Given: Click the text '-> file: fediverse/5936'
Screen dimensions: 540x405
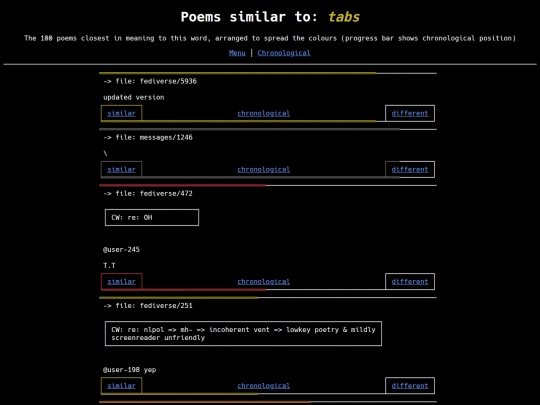Looking at the screenshot, I should tap(150, 81).
